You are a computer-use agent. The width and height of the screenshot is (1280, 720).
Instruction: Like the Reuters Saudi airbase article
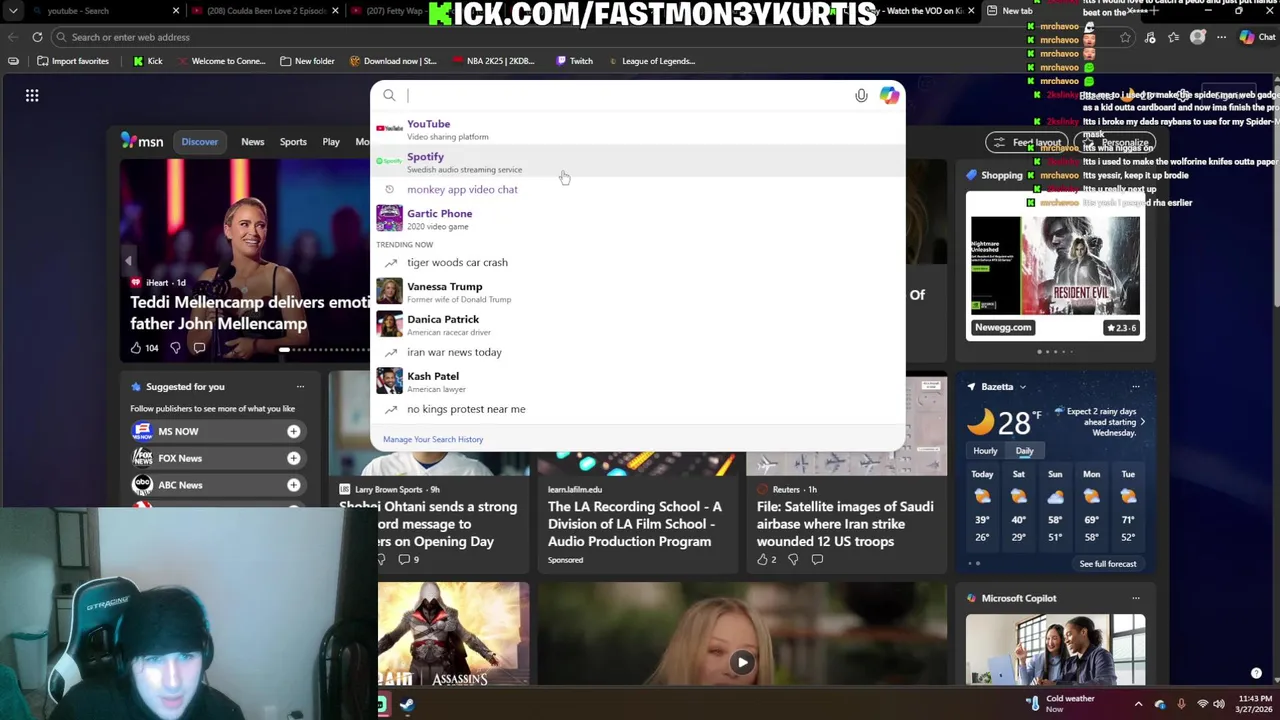(x=762, y=560)
